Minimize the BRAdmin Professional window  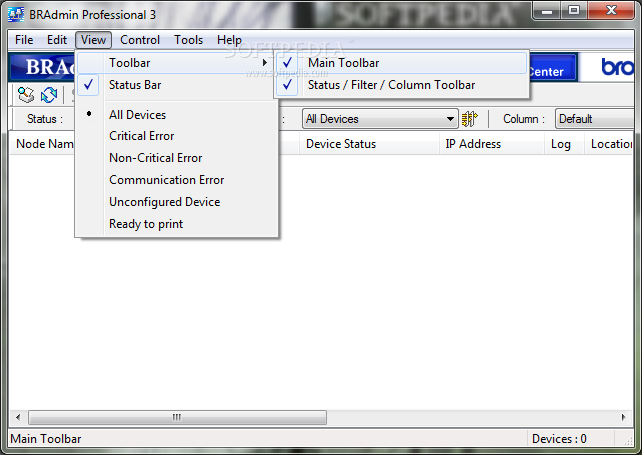click(547, 11)
